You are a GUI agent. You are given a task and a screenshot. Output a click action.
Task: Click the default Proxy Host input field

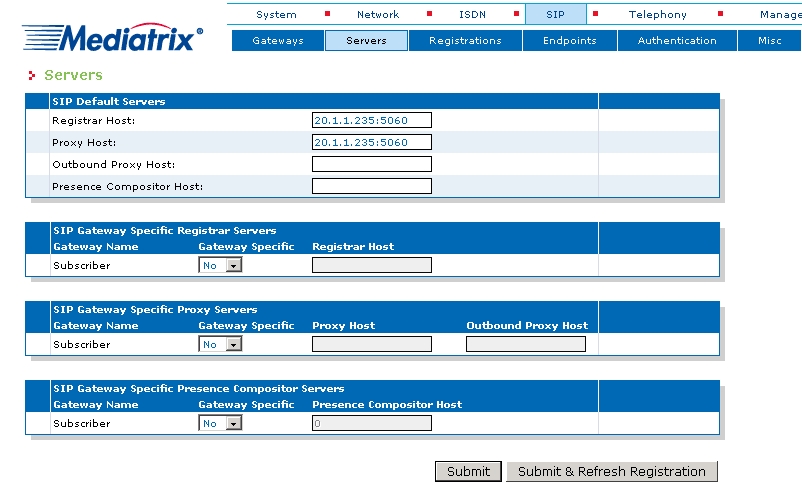pyautogui.click(x=372, y=142)
